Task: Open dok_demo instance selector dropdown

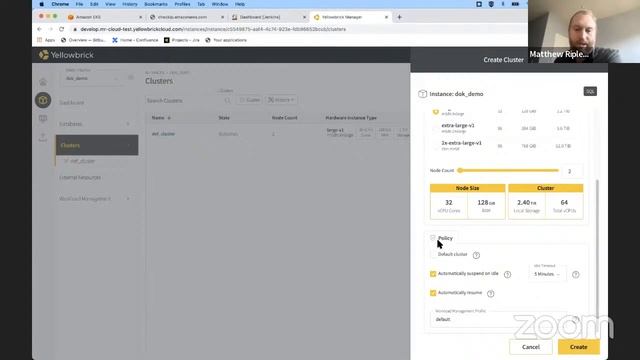Action: (x=91, y=78)
